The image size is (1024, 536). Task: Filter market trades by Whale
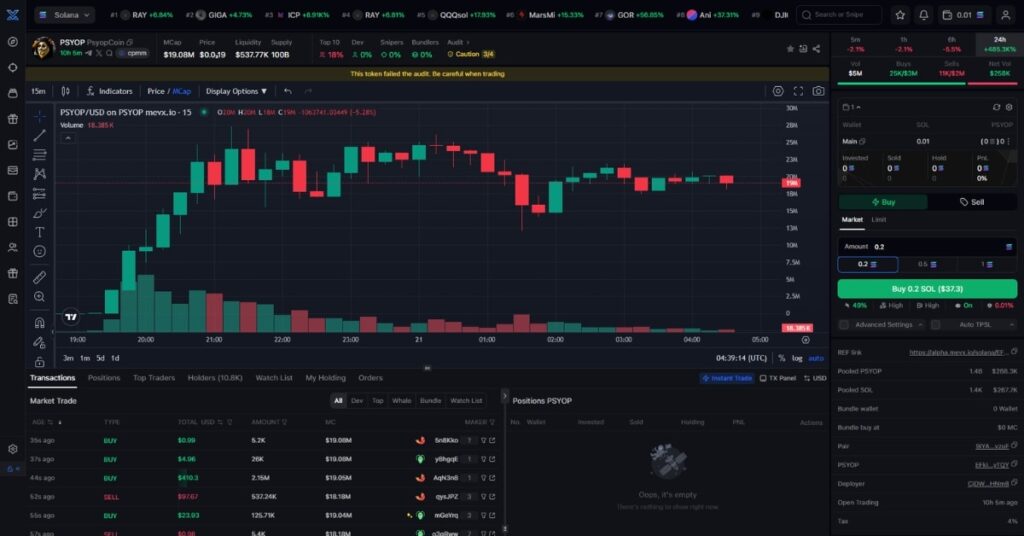[402, 401]
